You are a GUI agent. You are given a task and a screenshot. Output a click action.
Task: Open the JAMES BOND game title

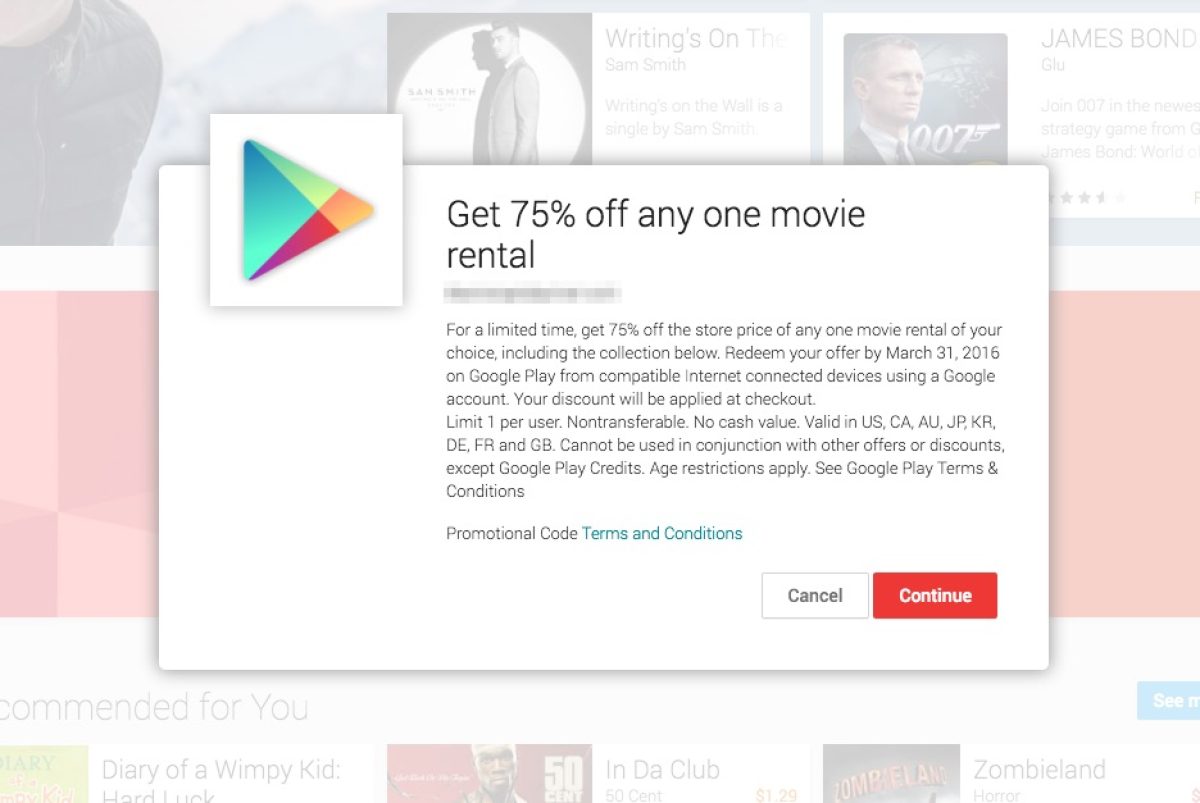coord(1119,39)
